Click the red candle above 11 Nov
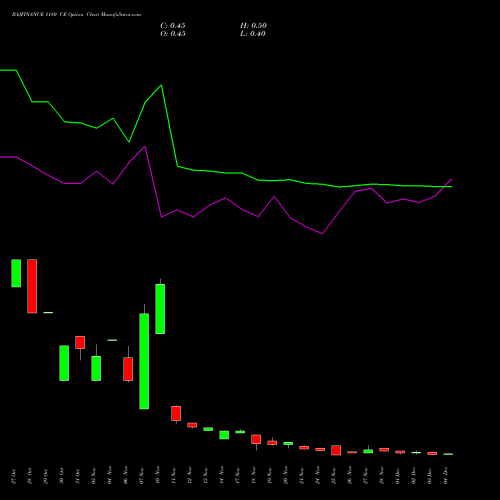500x500 pixels. coord(176,413)
